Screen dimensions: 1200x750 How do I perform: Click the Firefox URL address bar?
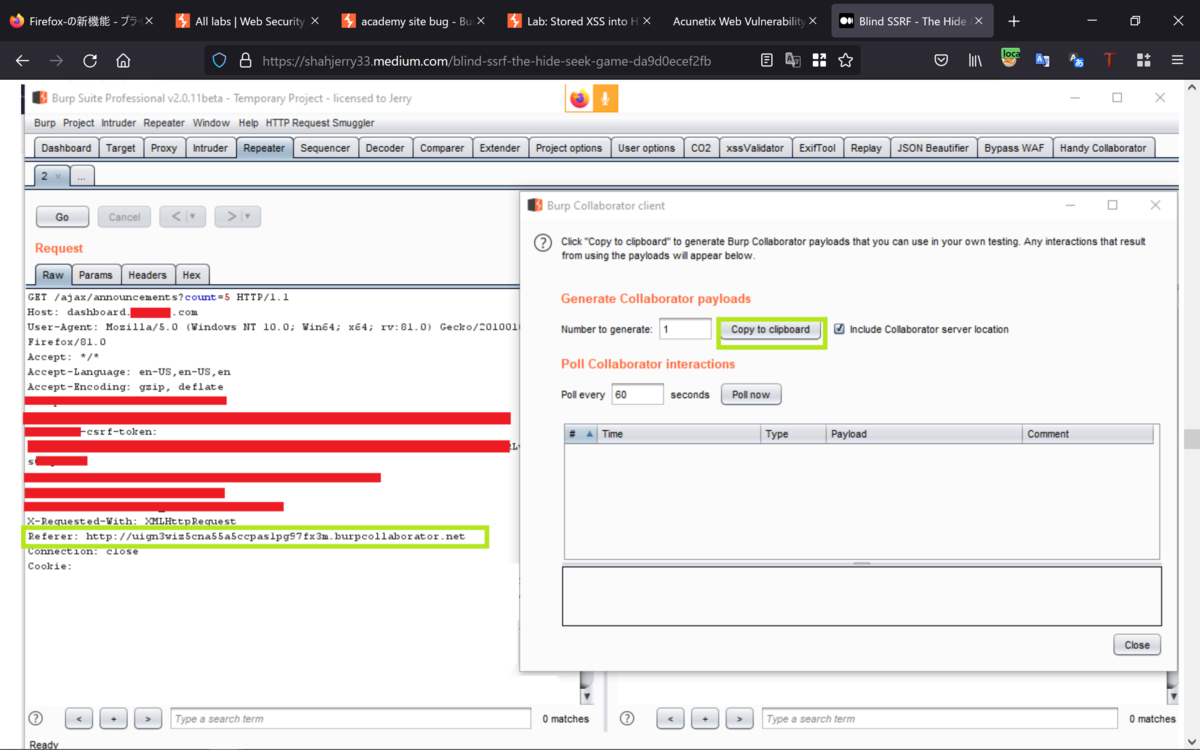[x=486, y=61]
